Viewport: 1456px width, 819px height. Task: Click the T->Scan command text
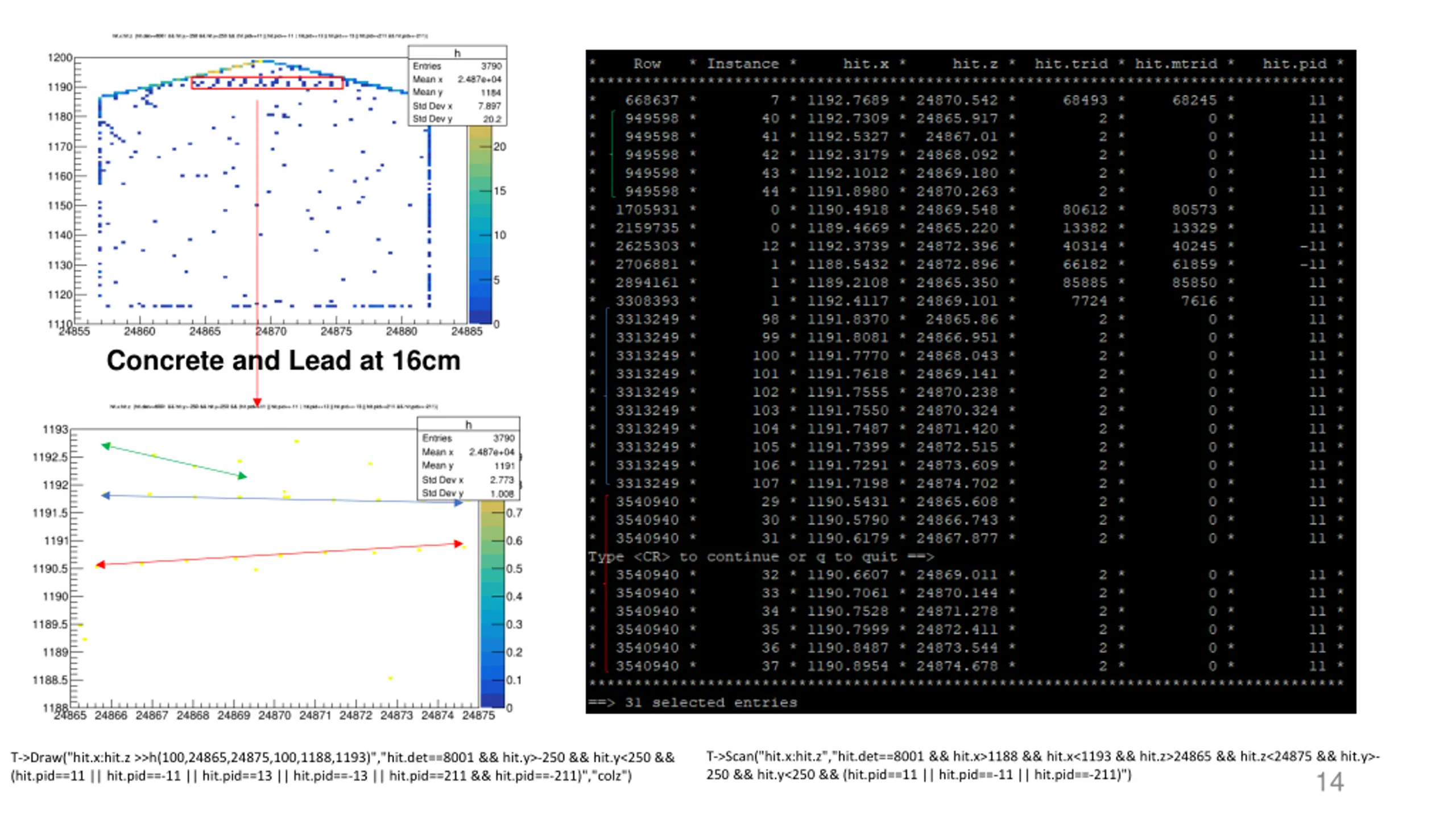1043,766
